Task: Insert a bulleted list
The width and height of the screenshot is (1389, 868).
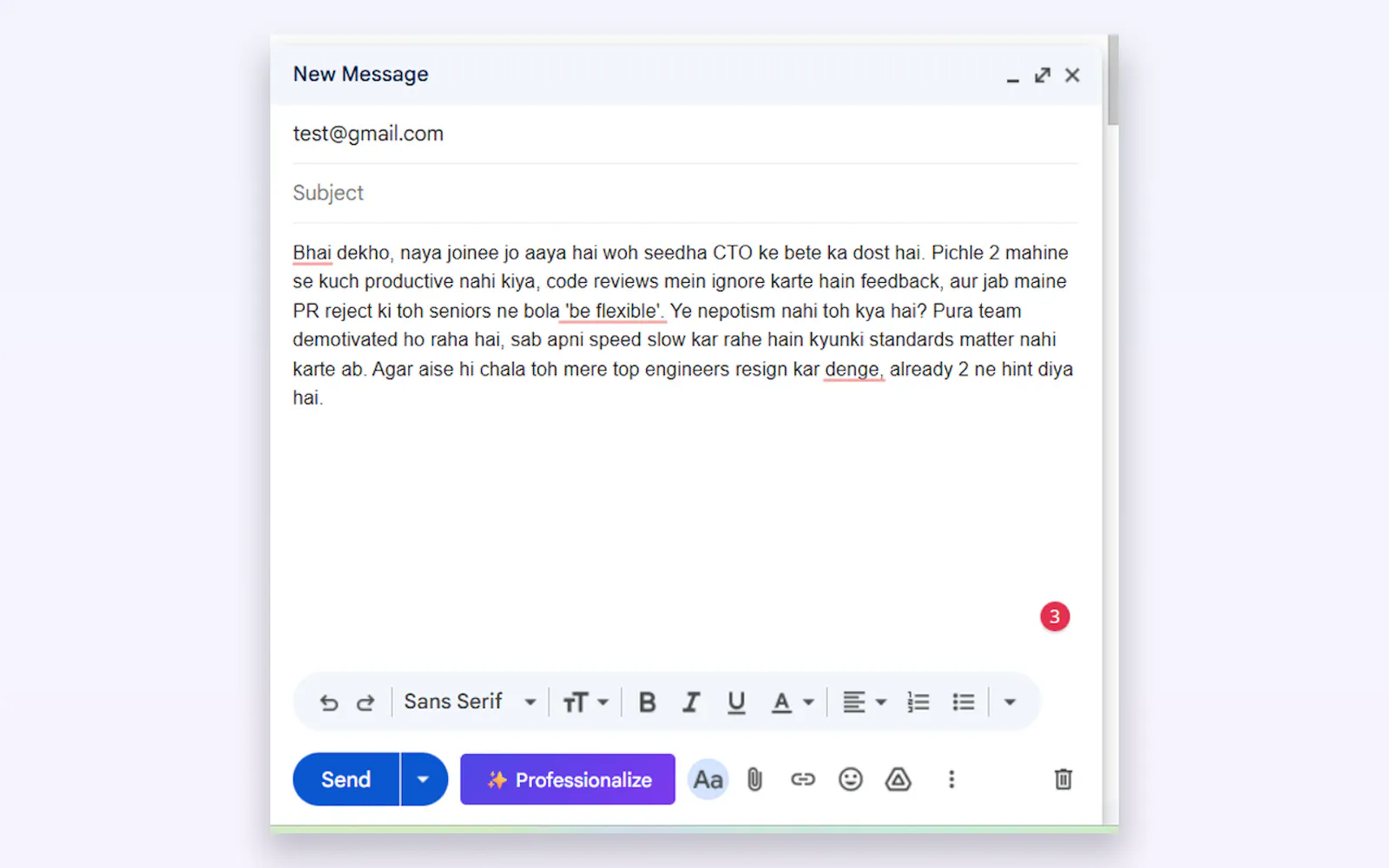Action: coord(963,702)
